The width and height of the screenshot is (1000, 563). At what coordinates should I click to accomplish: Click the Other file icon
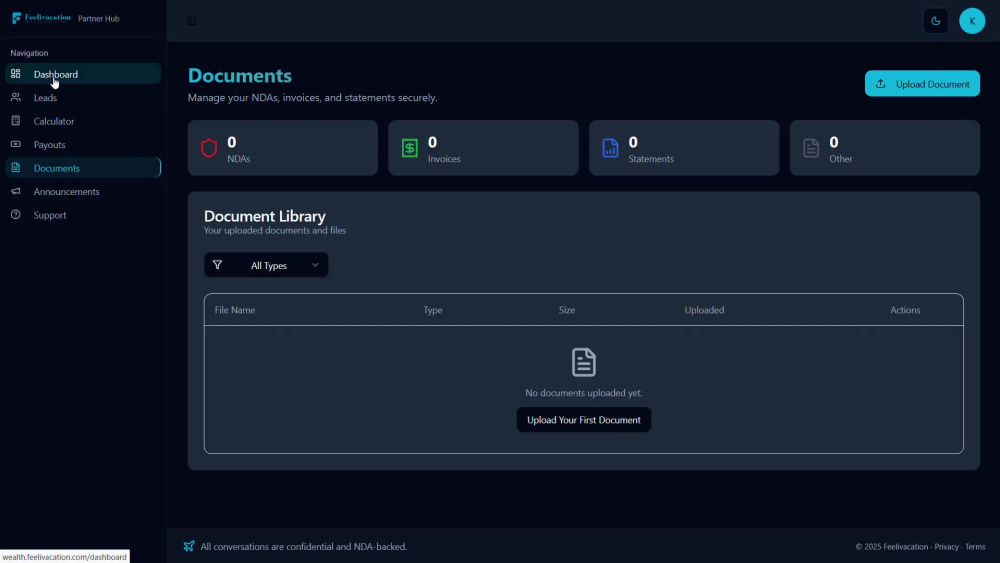(x=811, y=148)
